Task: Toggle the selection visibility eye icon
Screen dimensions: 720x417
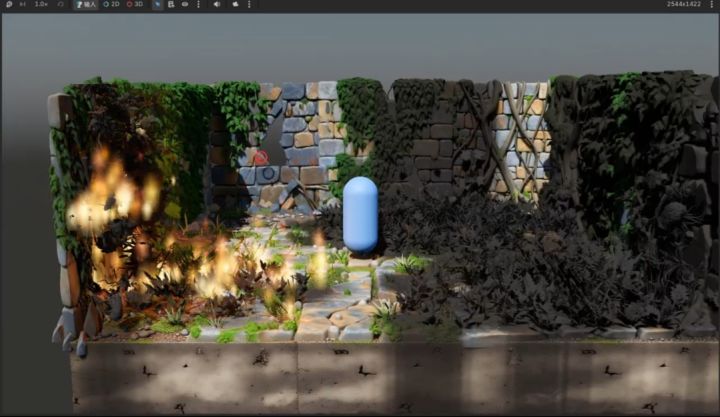Action: tap(185, 4)
